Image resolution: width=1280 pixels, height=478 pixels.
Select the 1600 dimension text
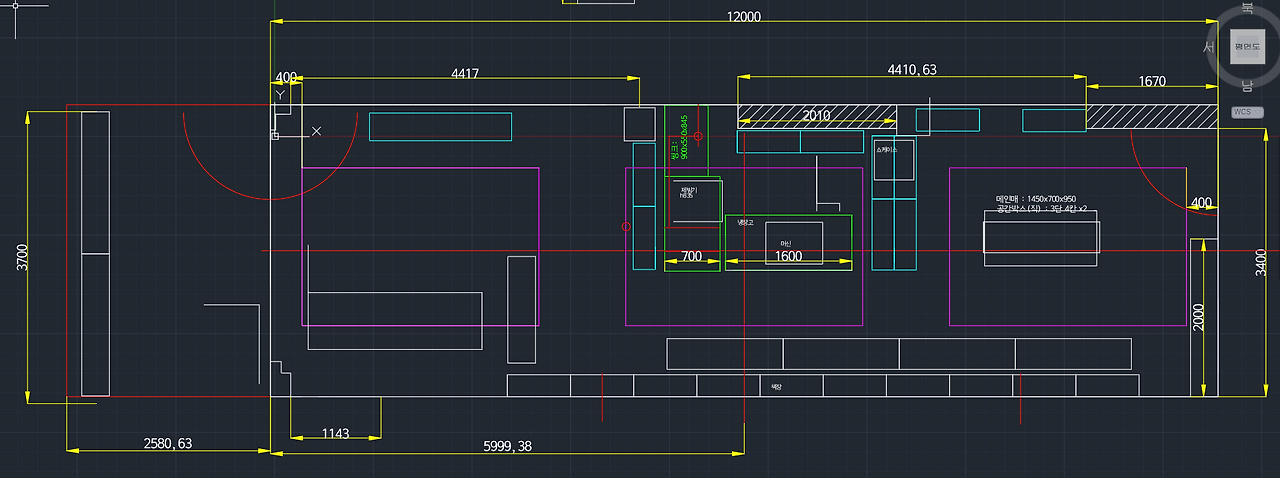tap(788, 256)
